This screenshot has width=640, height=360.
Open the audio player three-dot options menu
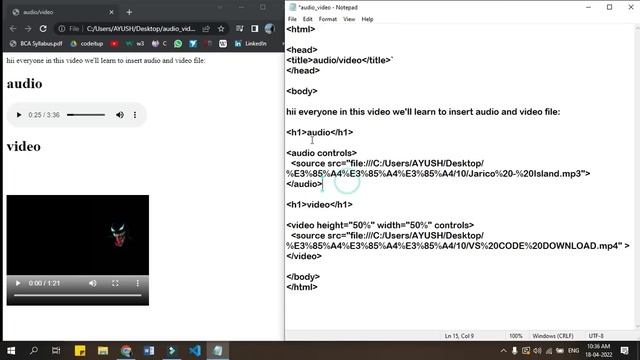click(135, 115)
